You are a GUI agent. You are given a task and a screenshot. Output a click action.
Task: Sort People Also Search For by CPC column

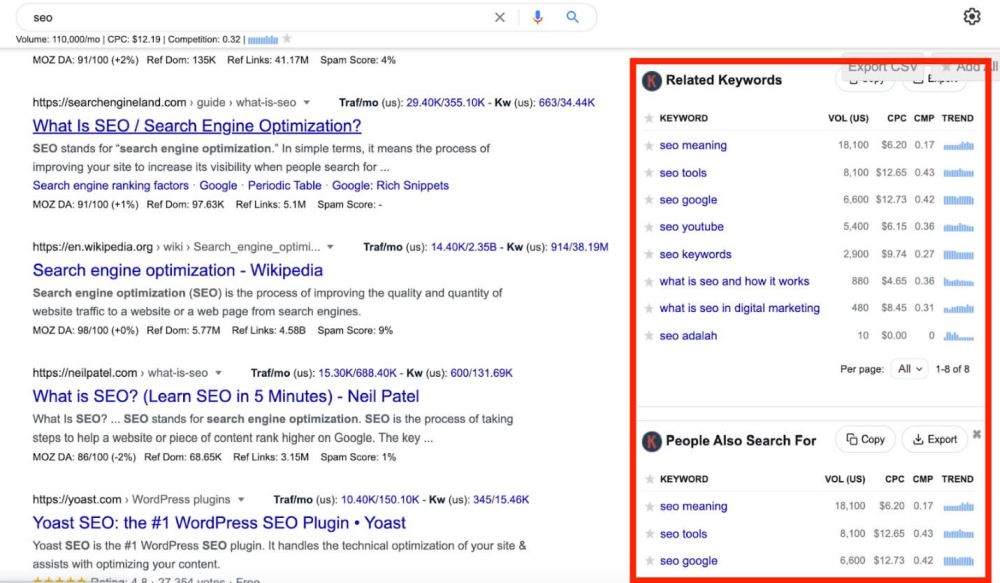pyautogui.click(x=896, y=479)
